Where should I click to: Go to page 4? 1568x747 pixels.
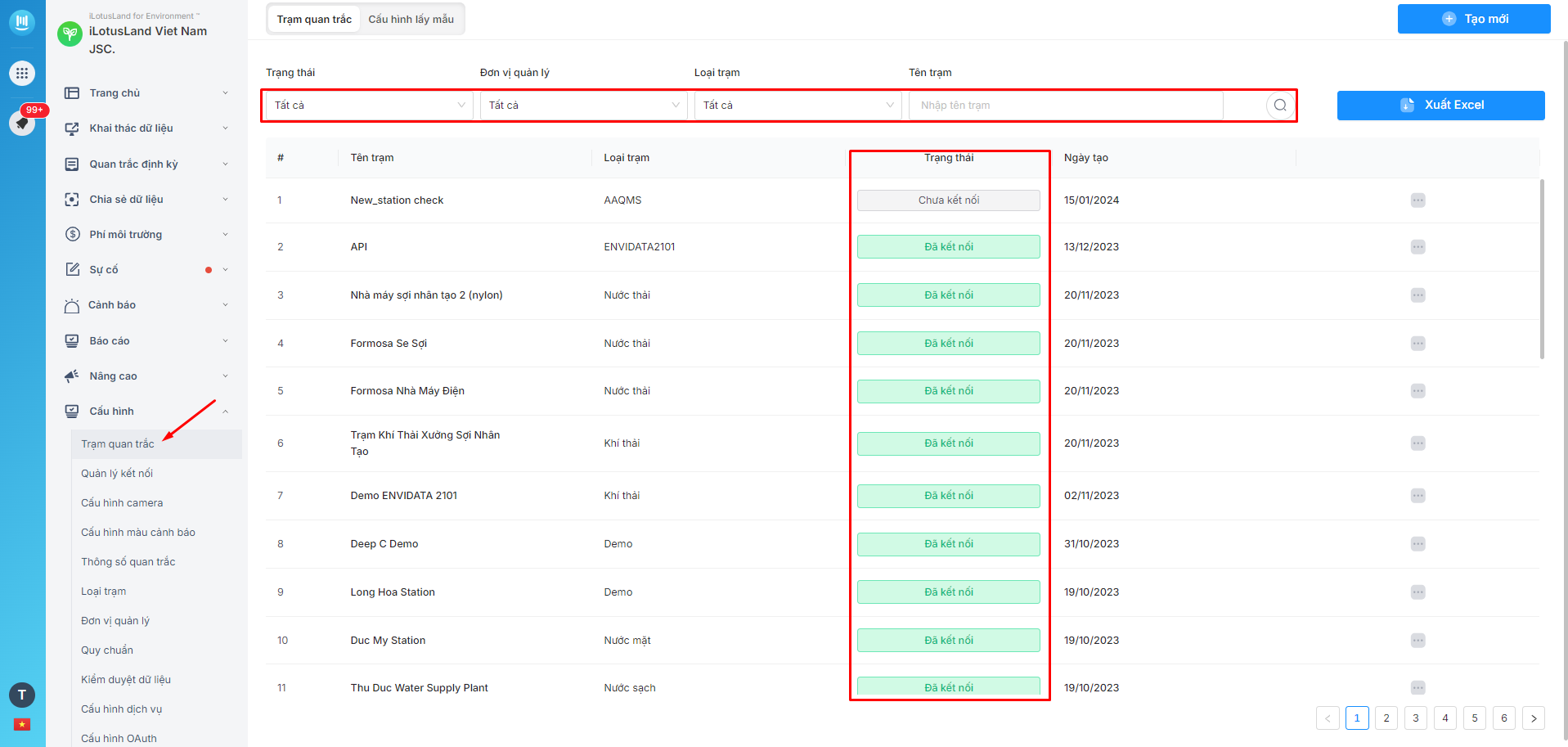pyautogui.click(x=1445, y=718)
